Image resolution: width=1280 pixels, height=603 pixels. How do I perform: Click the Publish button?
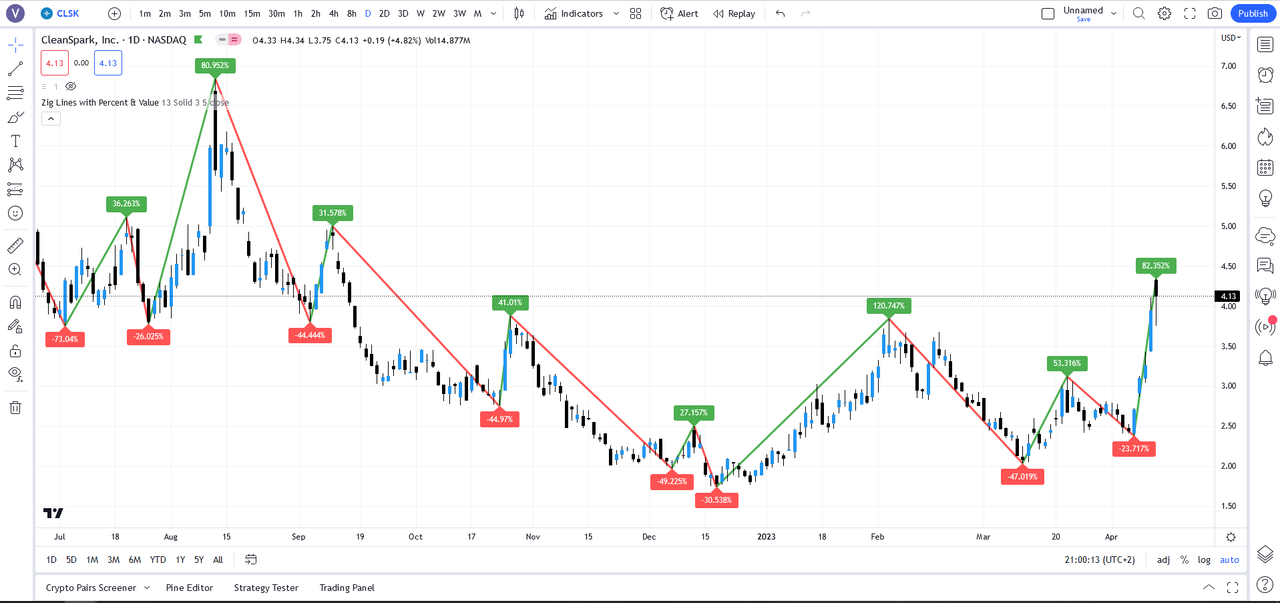click(x=1253, y=13)
